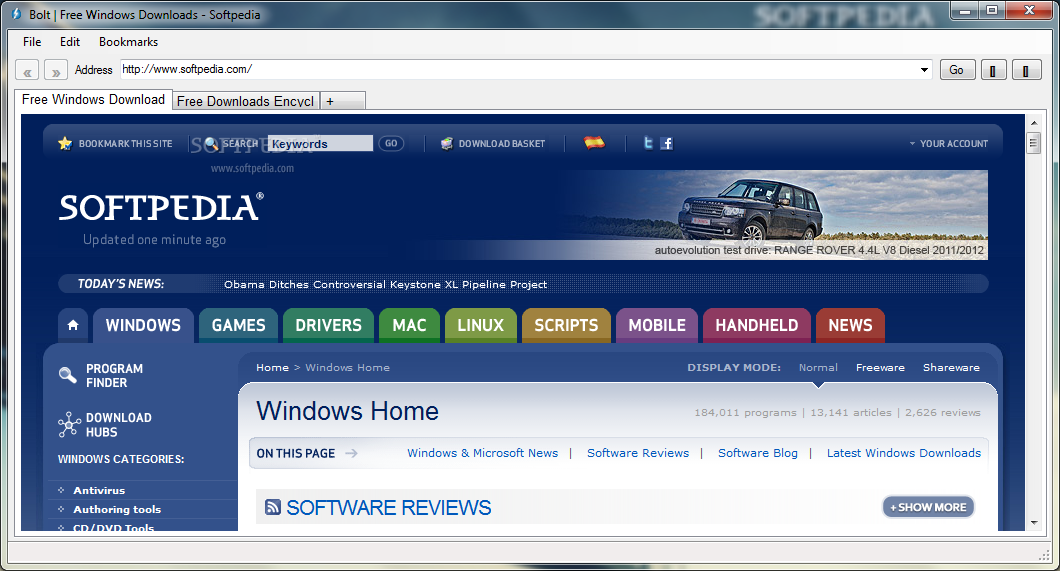
Task: Open the Software Reviews link
Action: coord(638,453)
